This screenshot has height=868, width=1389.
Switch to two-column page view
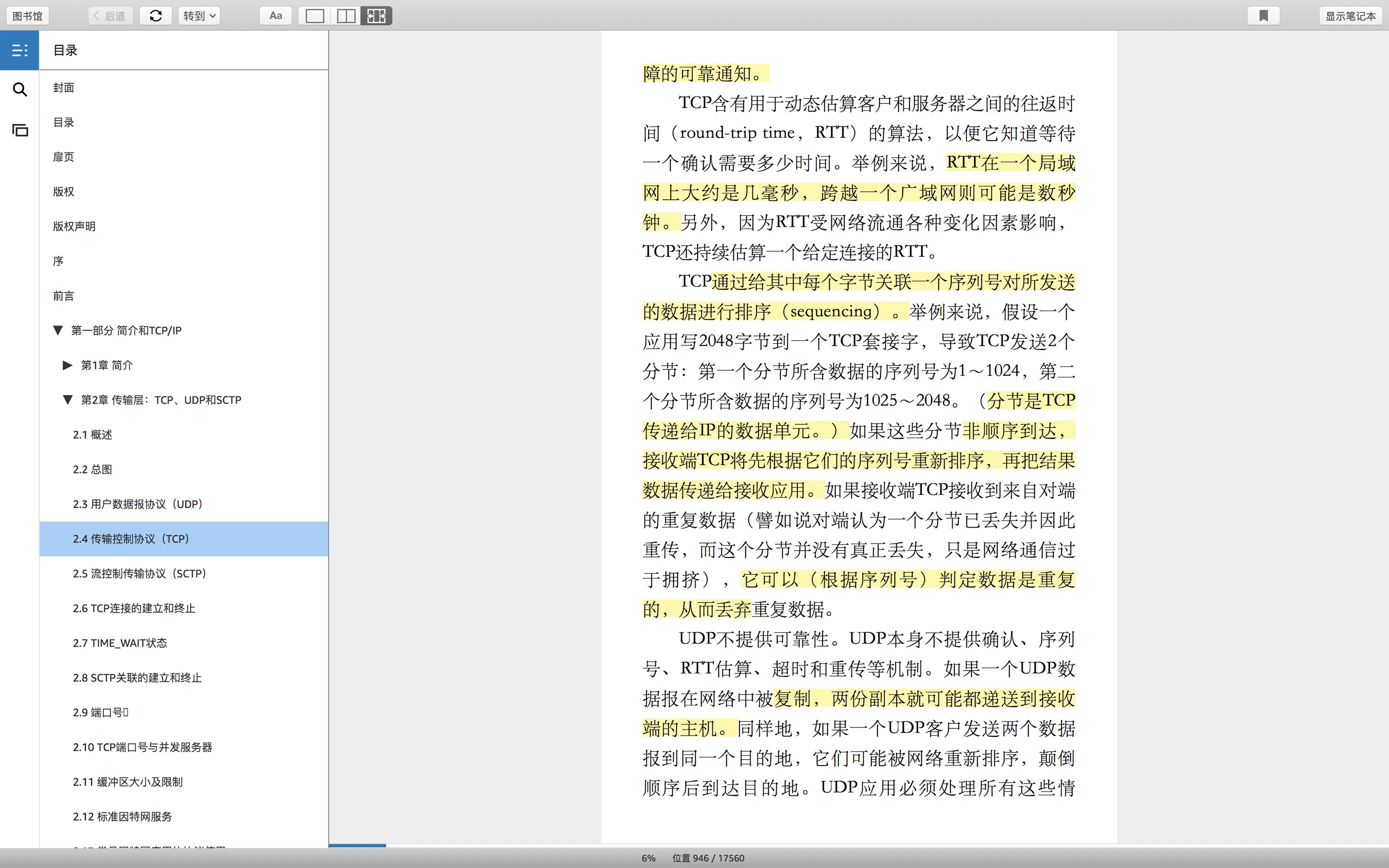(x=345, y=16)
